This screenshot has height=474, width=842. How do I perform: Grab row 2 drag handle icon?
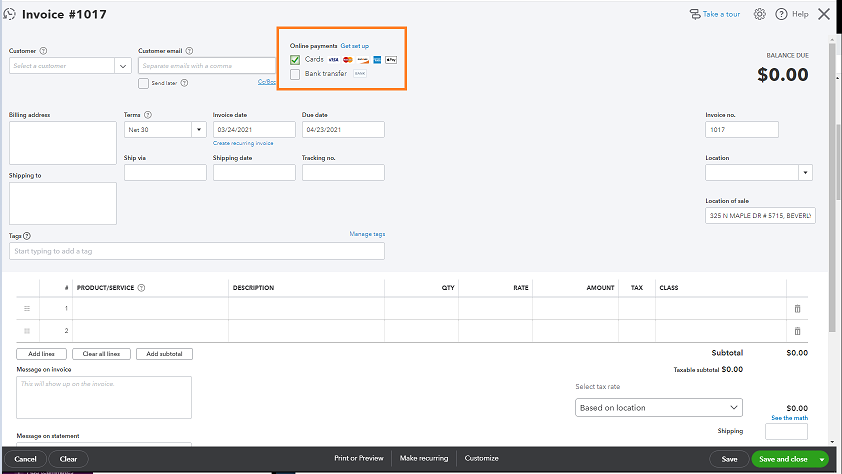(27, 331)
